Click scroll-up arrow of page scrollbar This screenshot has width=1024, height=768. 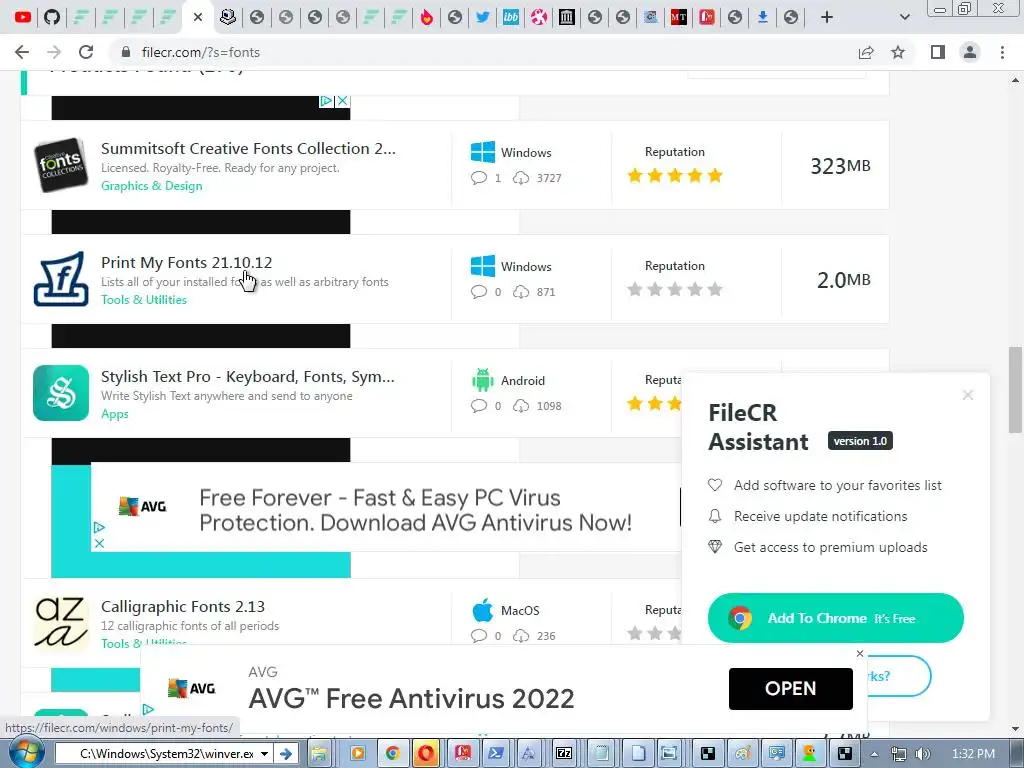tap(1015, 80)
